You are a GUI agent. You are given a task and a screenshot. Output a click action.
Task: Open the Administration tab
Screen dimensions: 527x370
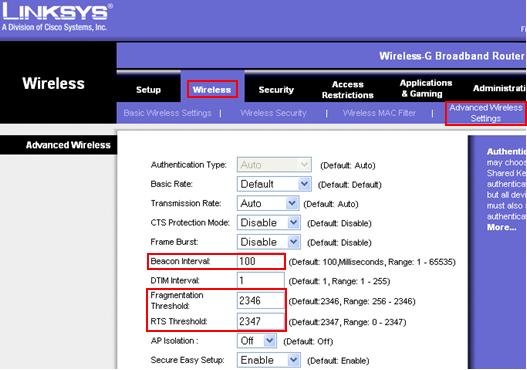pos(499,88)
